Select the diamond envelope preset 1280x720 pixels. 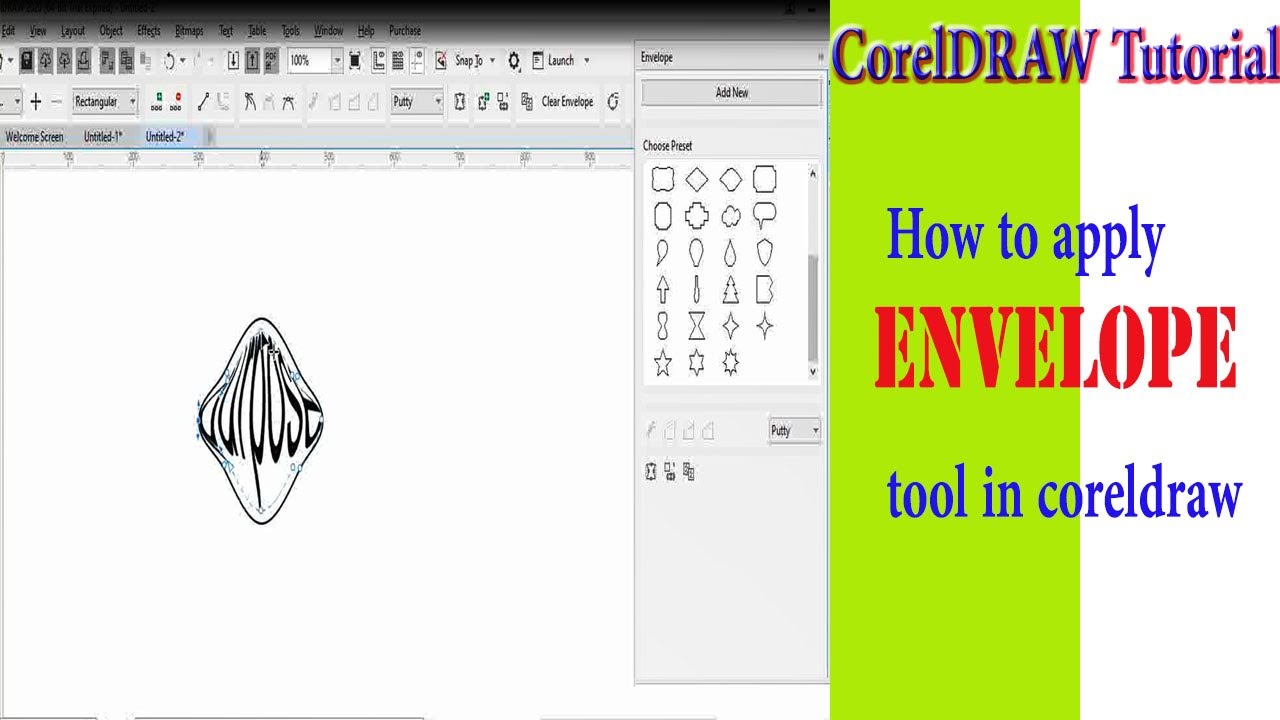697,179
